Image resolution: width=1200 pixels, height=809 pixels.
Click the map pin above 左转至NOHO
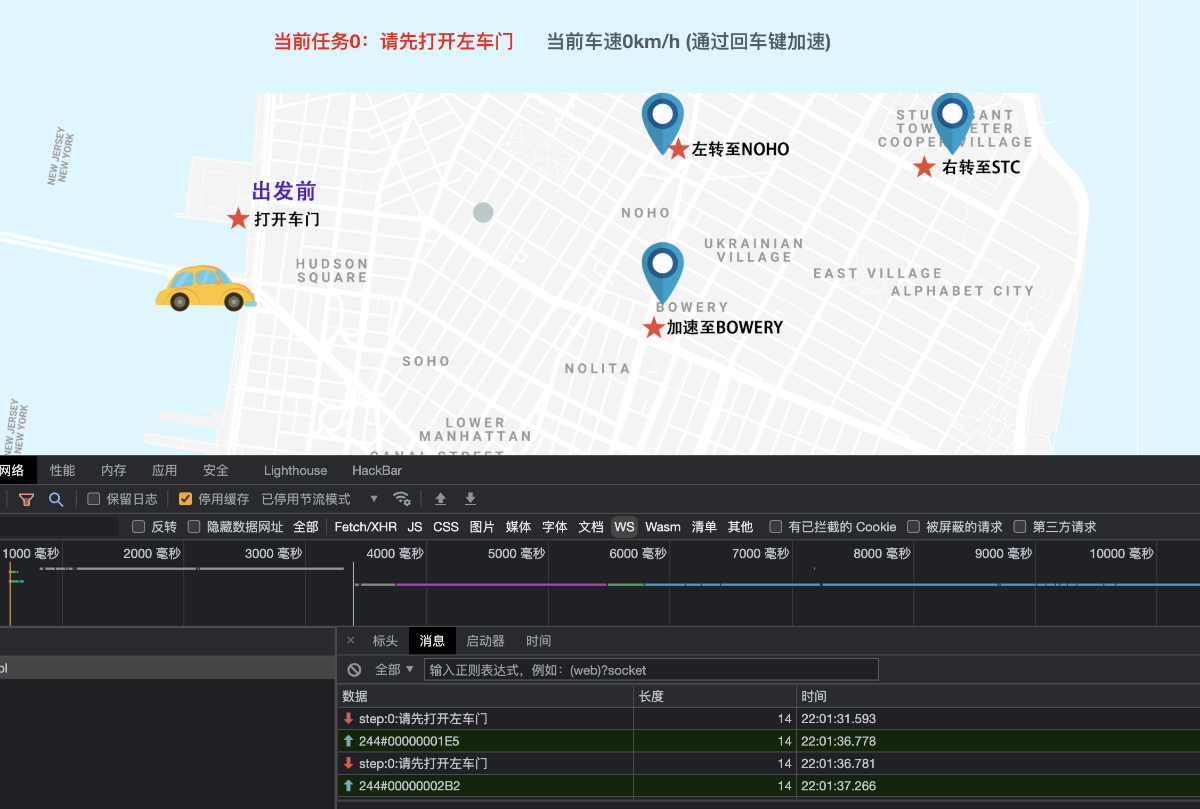click(662, 124)
